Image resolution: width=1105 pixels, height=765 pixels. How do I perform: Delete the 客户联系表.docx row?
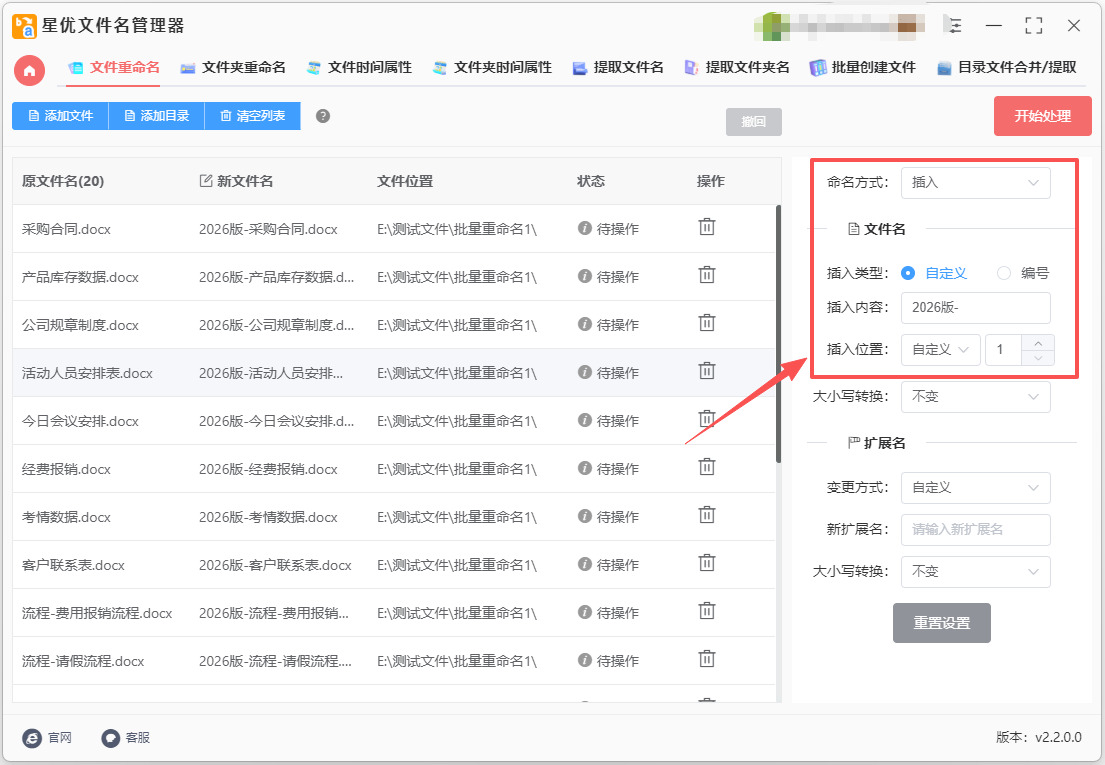pyautogui.click(x=707, y=563)
